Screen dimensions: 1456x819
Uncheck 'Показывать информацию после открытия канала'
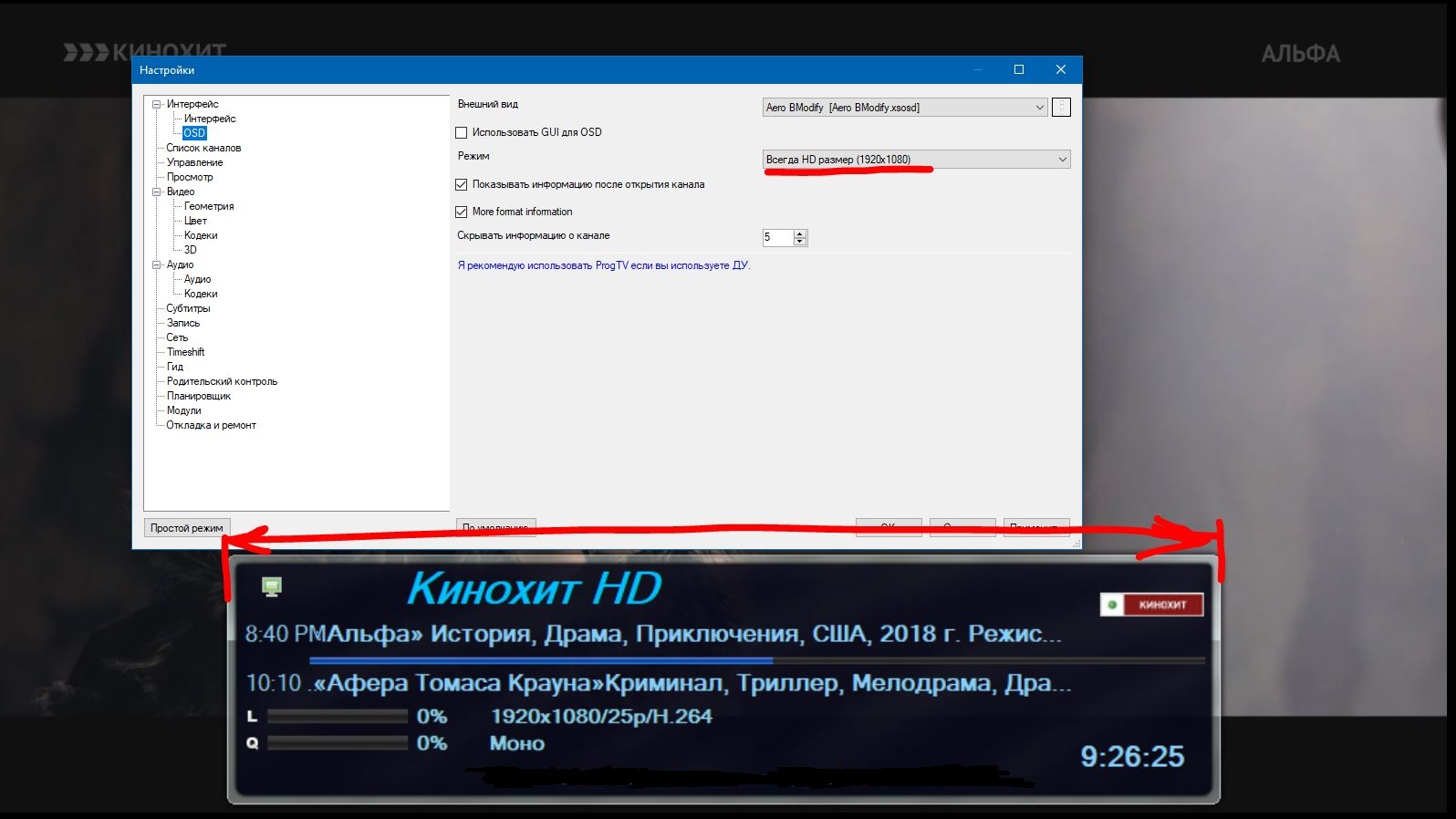462,185
